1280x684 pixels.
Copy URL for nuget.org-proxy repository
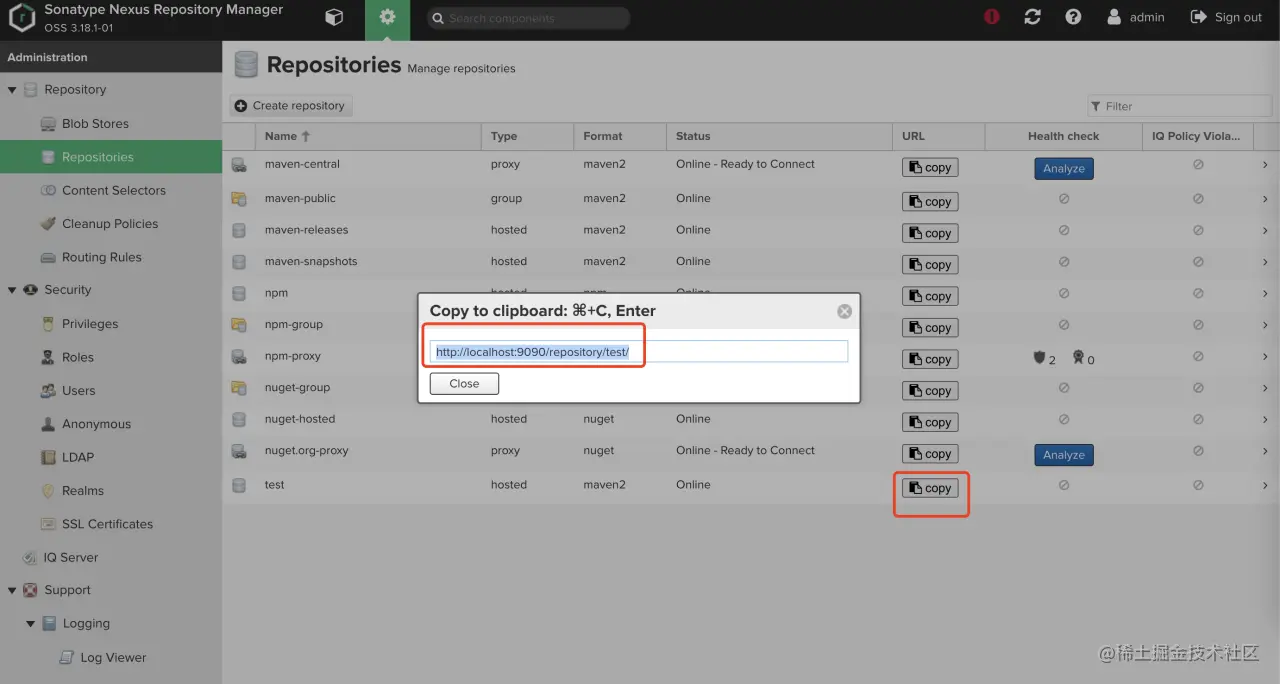929,454
